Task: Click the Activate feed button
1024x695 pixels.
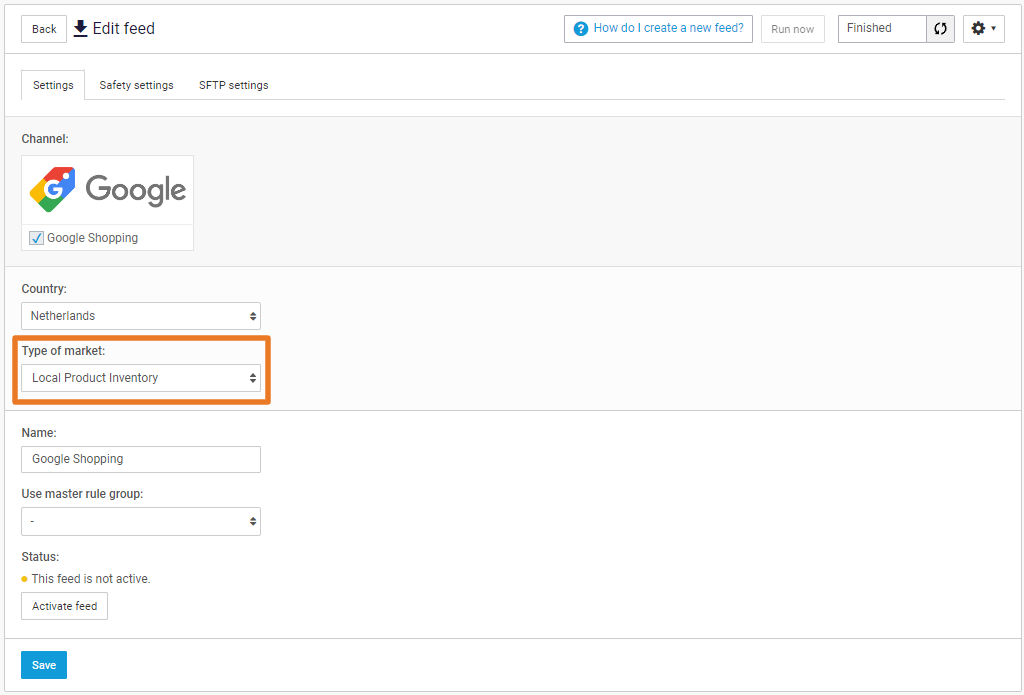Action: tap(65, 606)
